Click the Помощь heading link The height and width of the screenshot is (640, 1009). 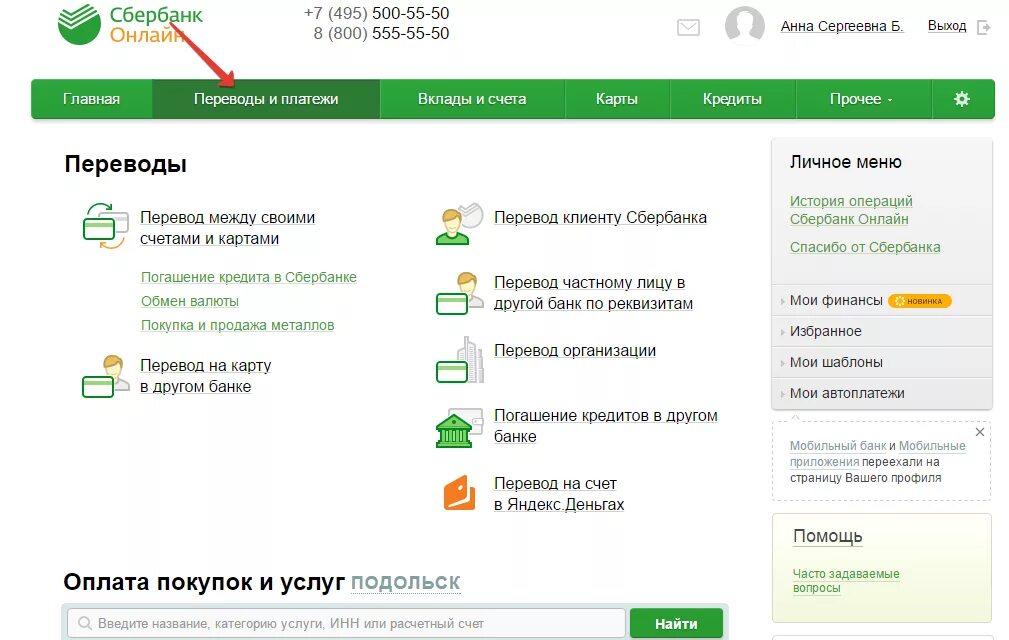click(x=827, y=536)
